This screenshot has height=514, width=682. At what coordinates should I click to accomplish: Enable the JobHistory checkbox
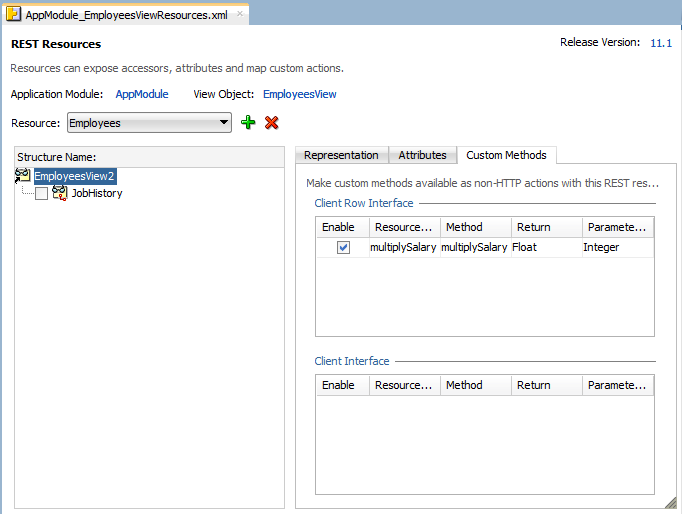[41, 194]
